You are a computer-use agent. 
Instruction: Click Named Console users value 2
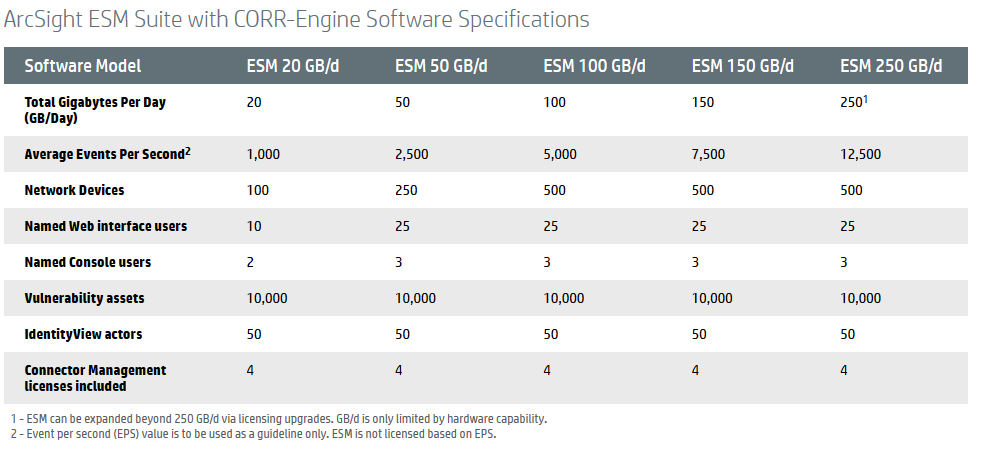(x=251, y=262)
